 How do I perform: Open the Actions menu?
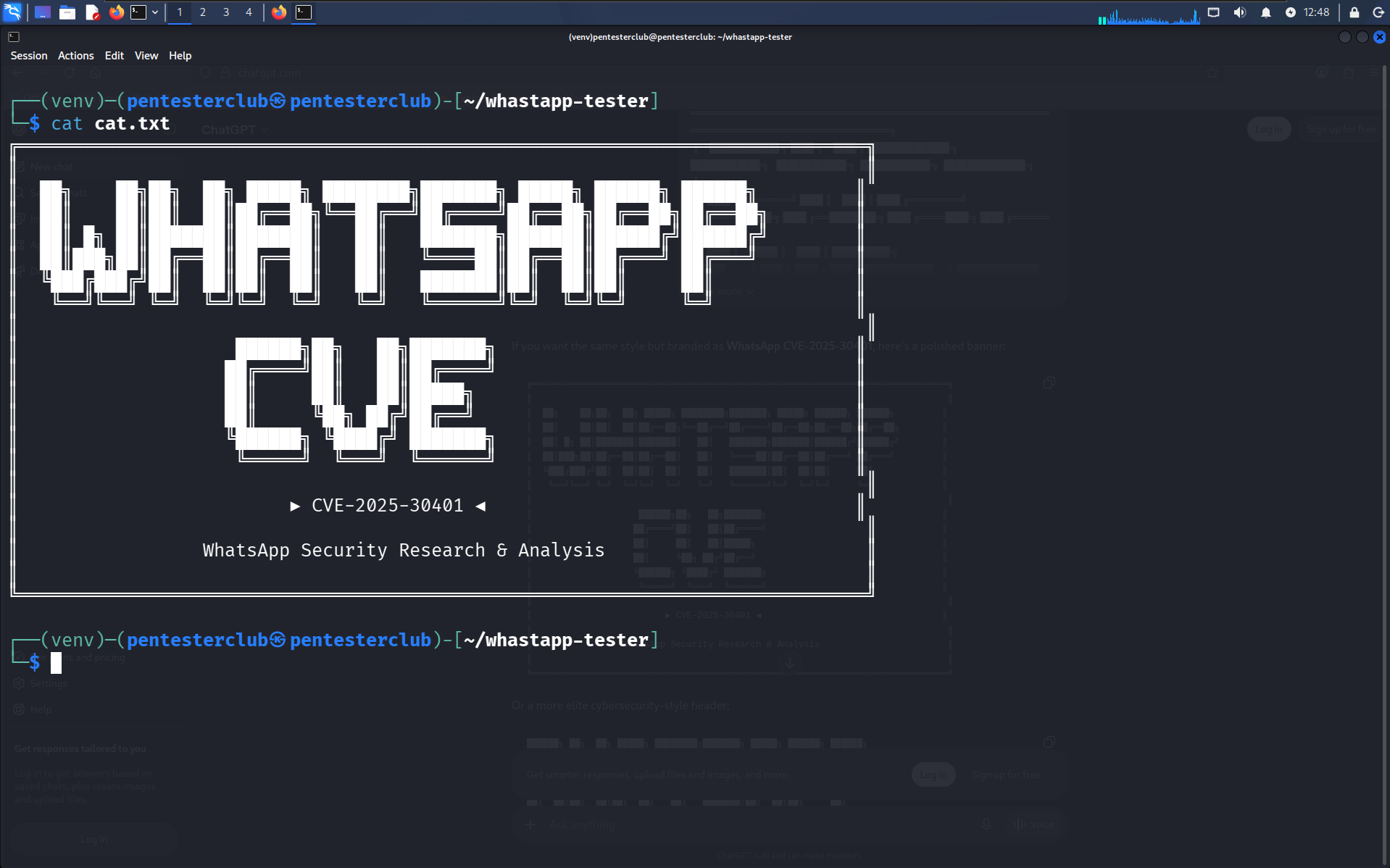75,56
